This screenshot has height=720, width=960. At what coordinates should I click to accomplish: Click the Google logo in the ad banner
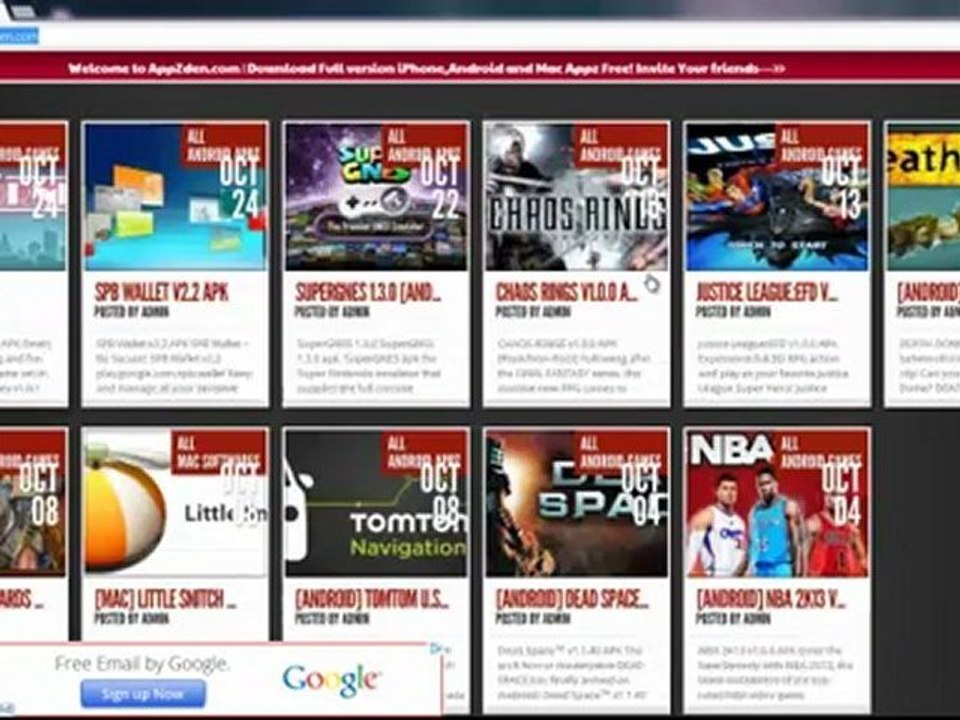click(332, 680)
